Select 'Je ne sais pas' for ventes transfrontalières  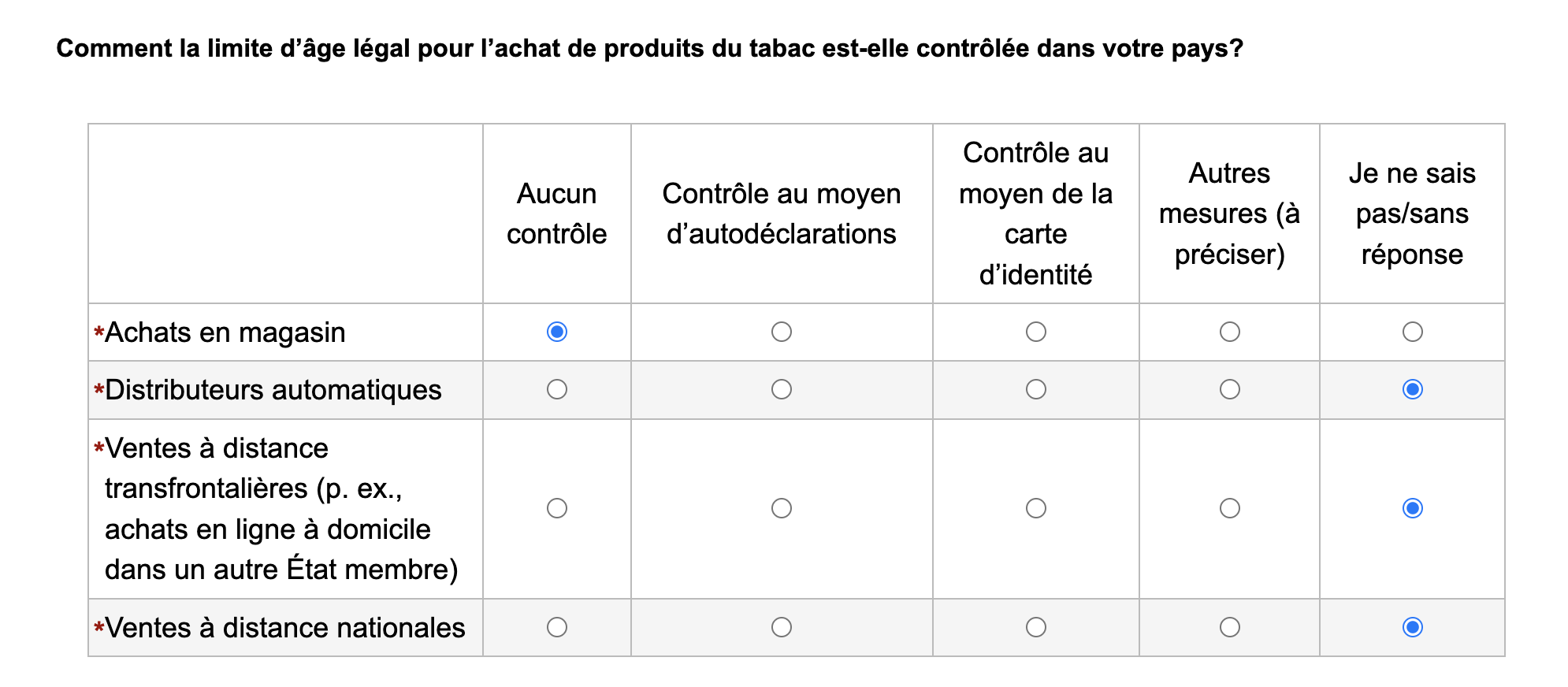[1413, 508]
